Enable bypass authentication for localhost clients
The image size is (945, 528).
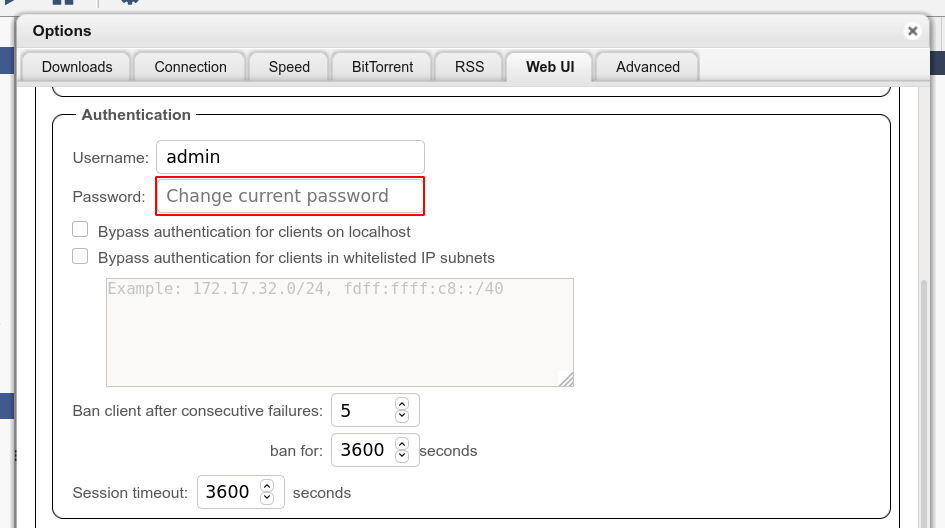click(x=81, y=230)
